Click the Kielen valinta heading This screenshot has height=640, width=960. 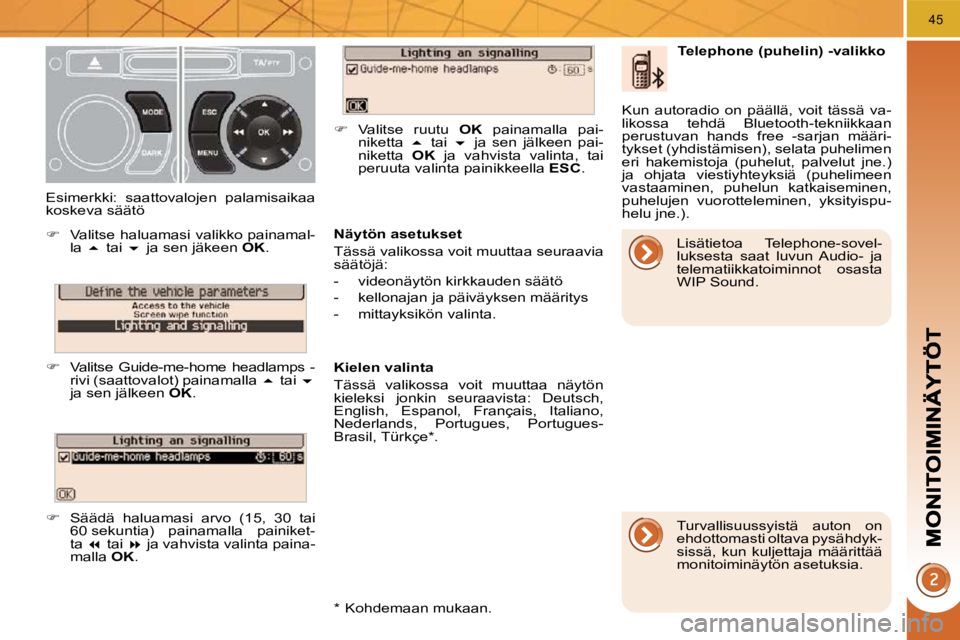pyautogui.click(x=383, y=367)
